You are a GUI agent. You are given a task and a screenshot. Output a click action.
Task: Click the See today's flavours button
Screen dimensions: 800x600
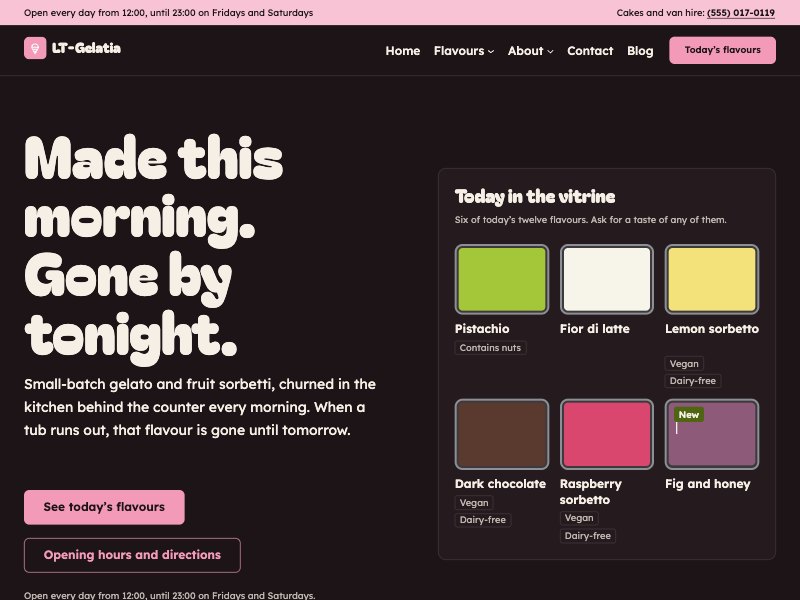(104, 507)
